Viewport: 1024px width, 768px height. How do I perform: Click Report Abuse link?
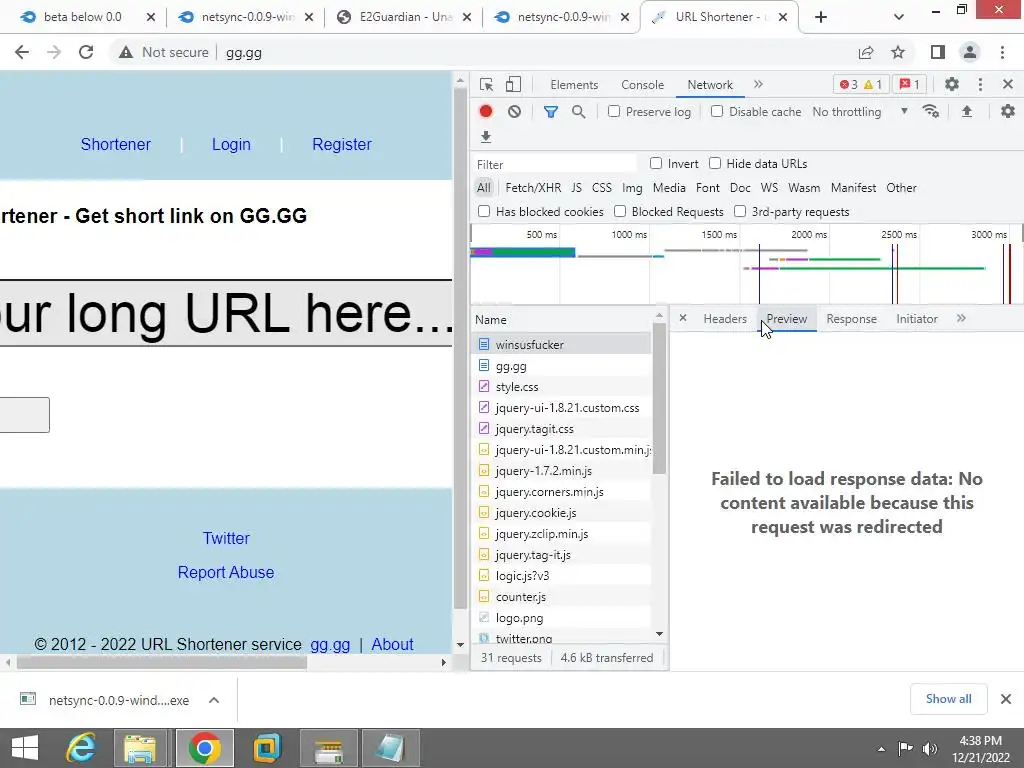(x=226, y=572)
